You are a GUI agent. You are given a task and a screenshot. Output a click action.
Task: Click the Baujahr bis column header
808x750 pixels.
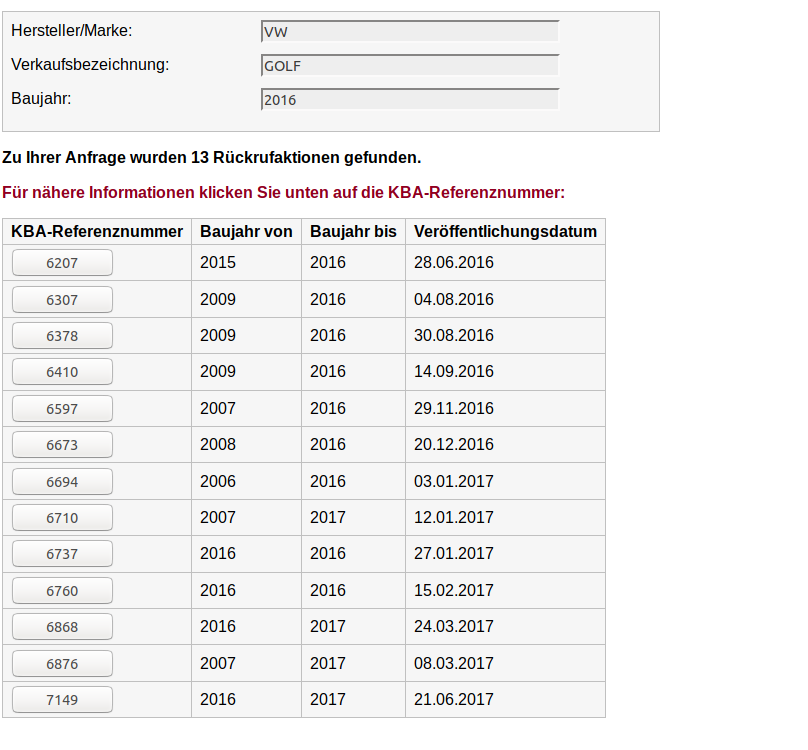(x=354, y=231)
